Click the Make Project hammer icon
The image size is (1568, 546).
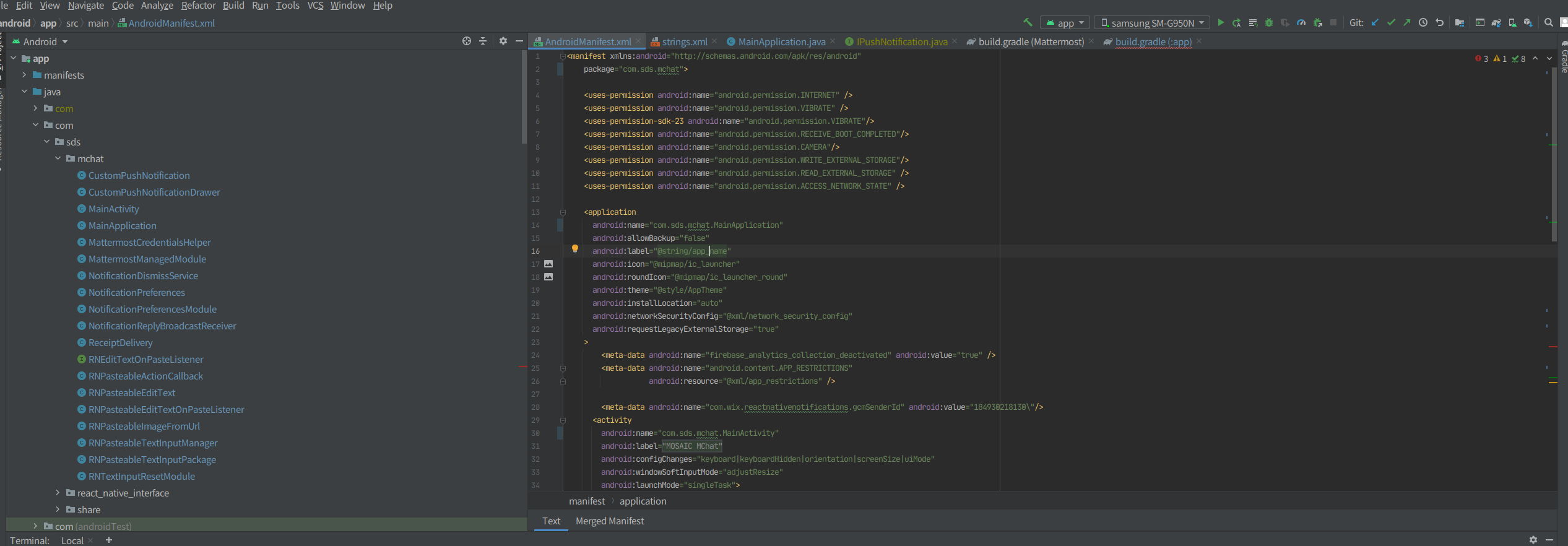tap(1028, 23)
